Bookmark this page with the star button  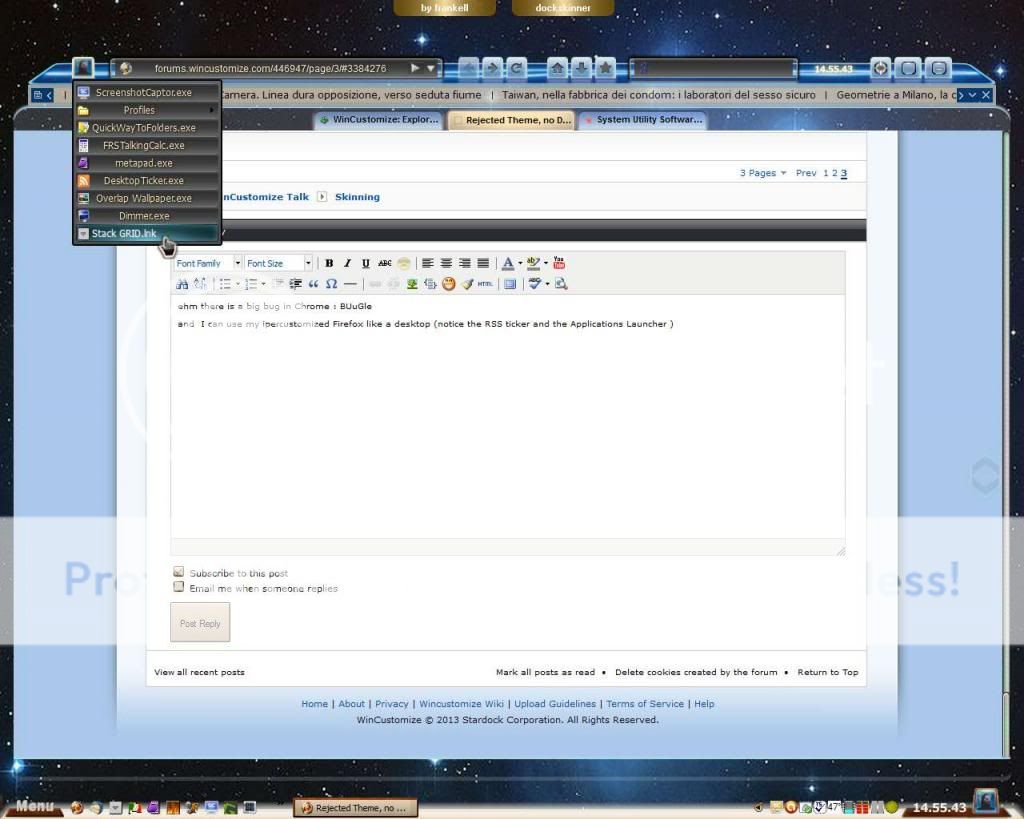[605, 68]
